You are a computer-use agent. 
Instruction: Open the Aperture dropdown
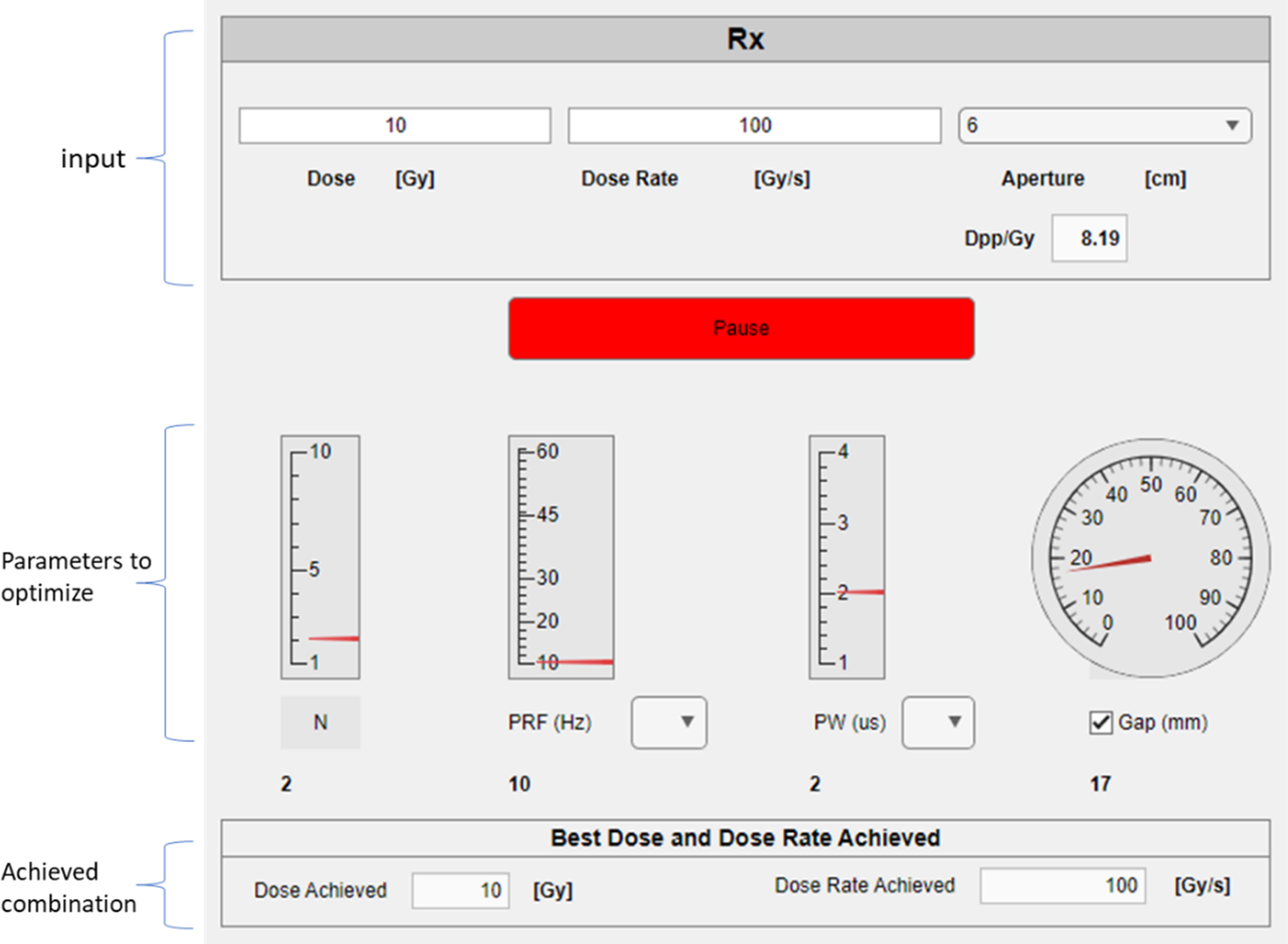(1233, 125)
